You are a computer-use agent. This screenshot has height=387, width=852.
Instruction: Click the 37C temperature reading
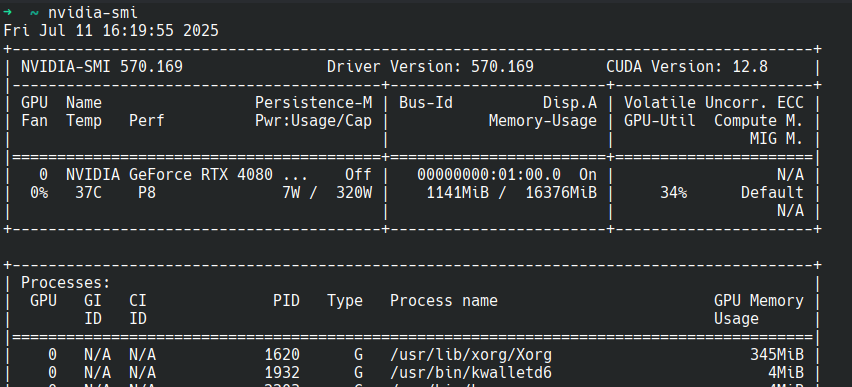tap(89, 192)
